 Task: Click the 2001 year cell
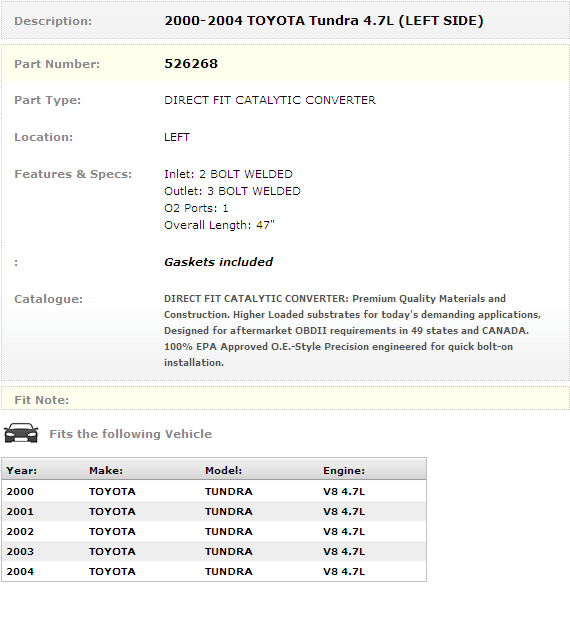pyautogui.click(x=20, y=512)
